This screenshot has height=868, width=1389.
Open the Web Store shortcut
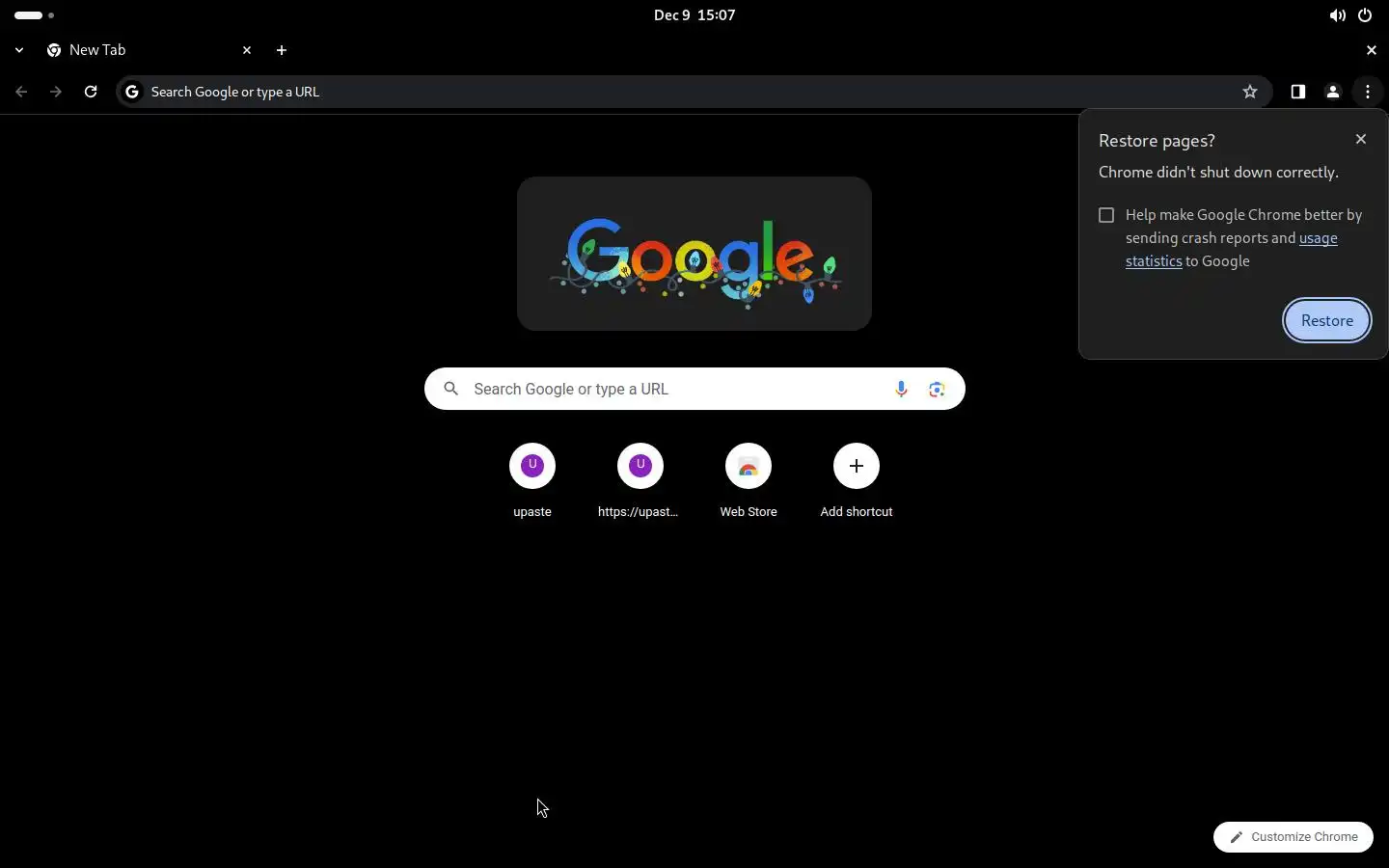point(749,480)
